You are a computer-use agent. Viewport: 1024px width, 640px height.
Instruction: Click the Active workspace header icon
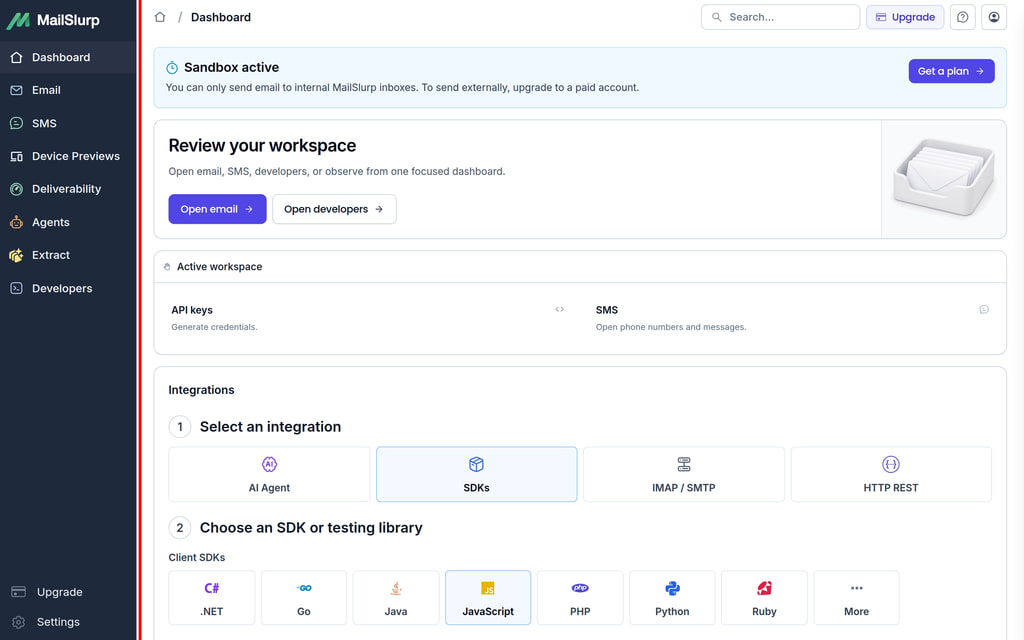167,266
